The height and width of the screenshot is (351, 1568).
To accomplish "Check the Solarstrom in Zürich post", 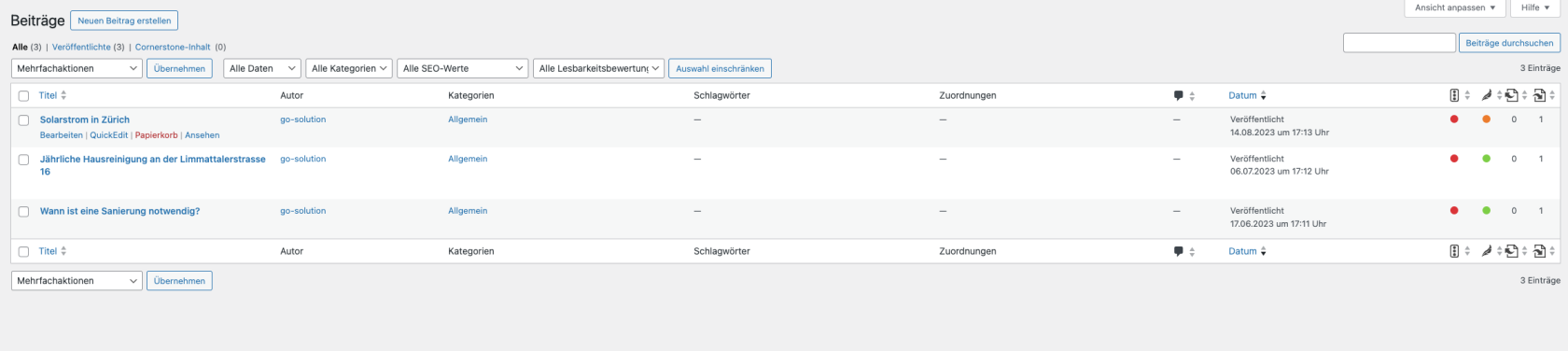I will tap(23, 120).
